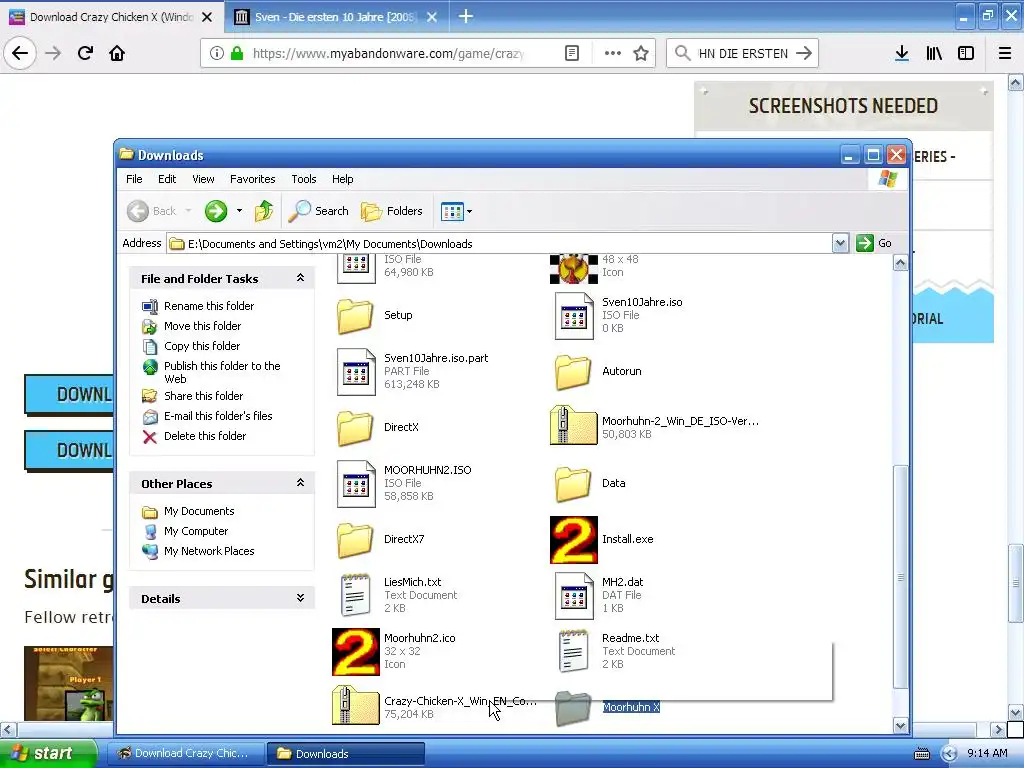The image size is (1024, 768).
Task: Bookmark this page with the star icon
Action: (641, 53)
